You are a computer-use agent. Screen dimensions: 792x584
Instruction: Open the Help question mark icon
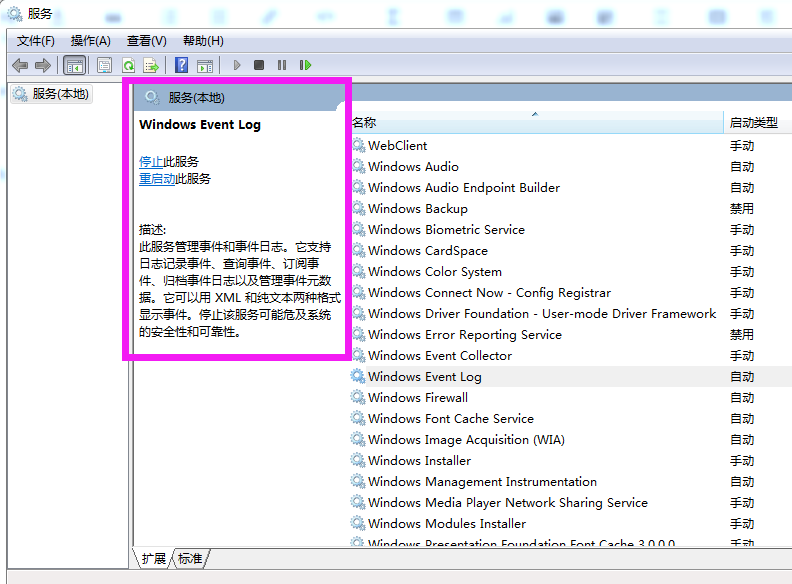point(181,65)
